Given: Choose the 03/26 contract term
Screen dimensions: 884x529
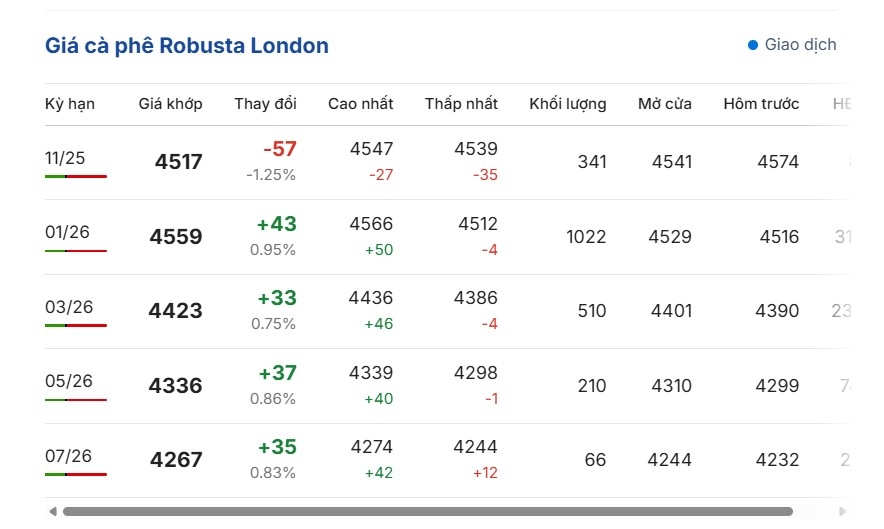Looking at the screenshot, I should tap(68, 307).
